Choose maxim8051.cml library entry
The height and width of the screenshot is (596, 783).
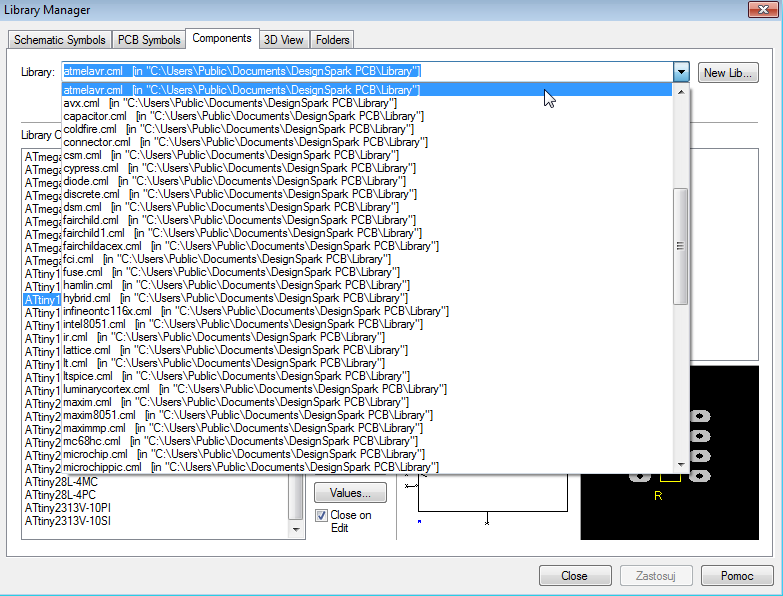click(367, 415)
